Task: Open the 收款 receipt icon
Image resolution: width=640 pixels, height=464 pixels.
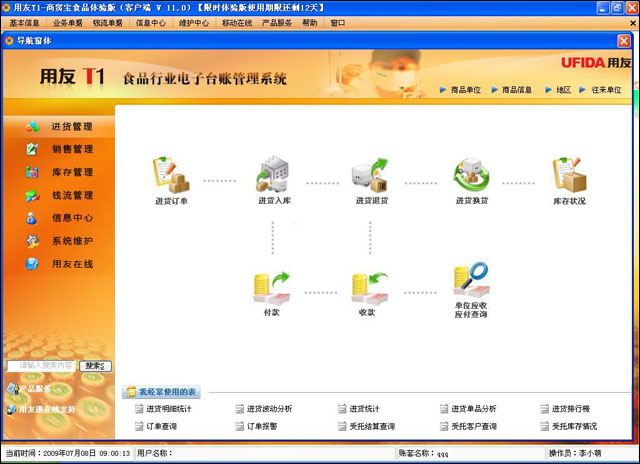Action: click(369, 288)
